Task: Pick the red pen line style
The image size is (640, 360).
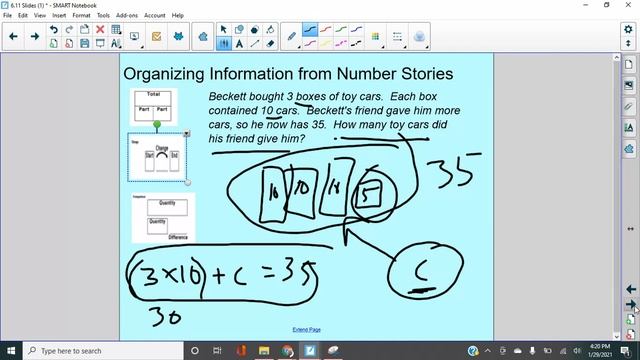Action: (326, 29)
